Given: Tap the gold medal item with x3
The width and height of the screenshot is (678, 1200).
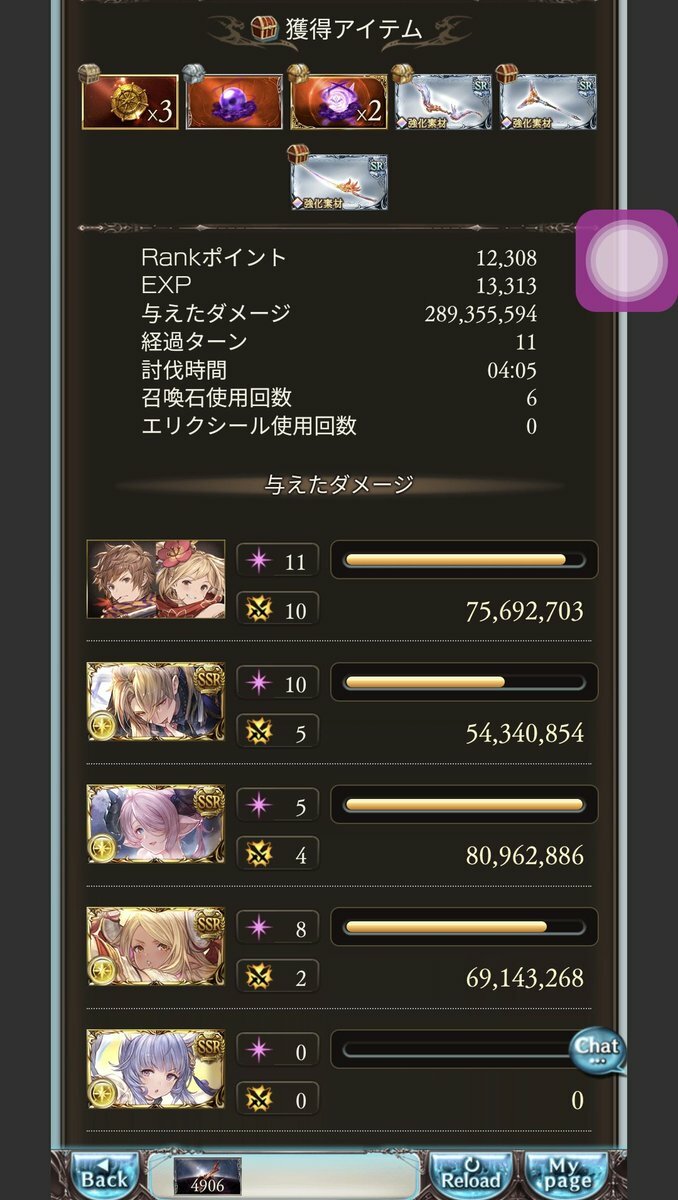Looking at the screenshot, I should [130, 102].
